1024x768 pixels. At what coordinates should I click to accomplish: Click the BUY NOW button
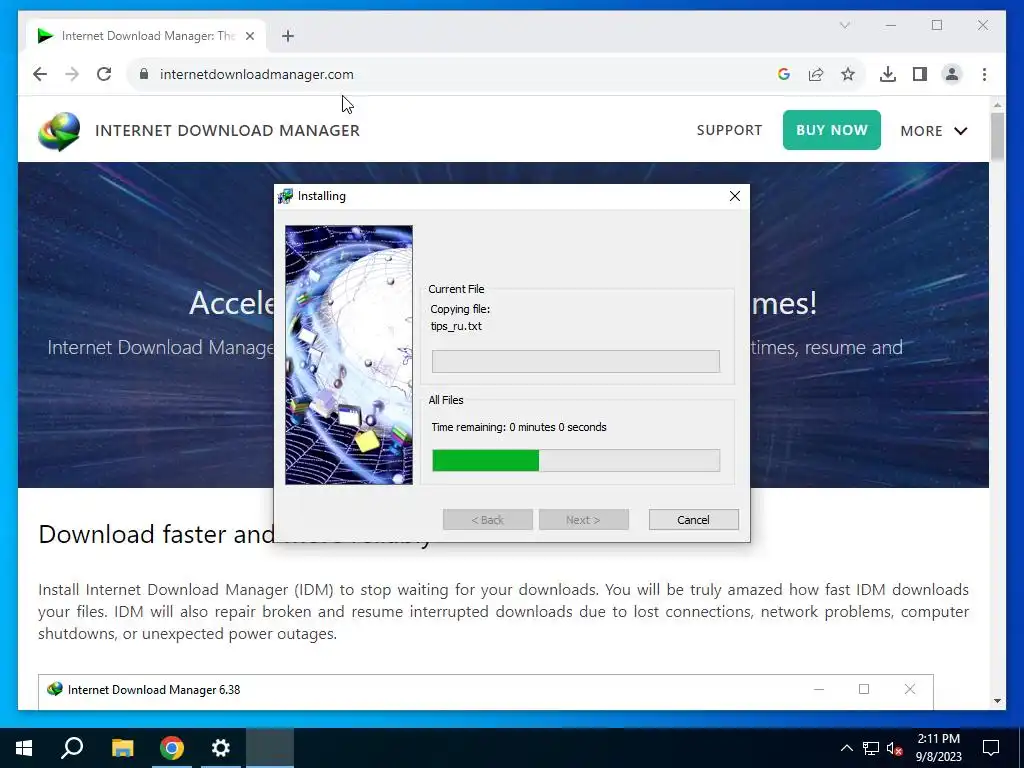(831, 130)
